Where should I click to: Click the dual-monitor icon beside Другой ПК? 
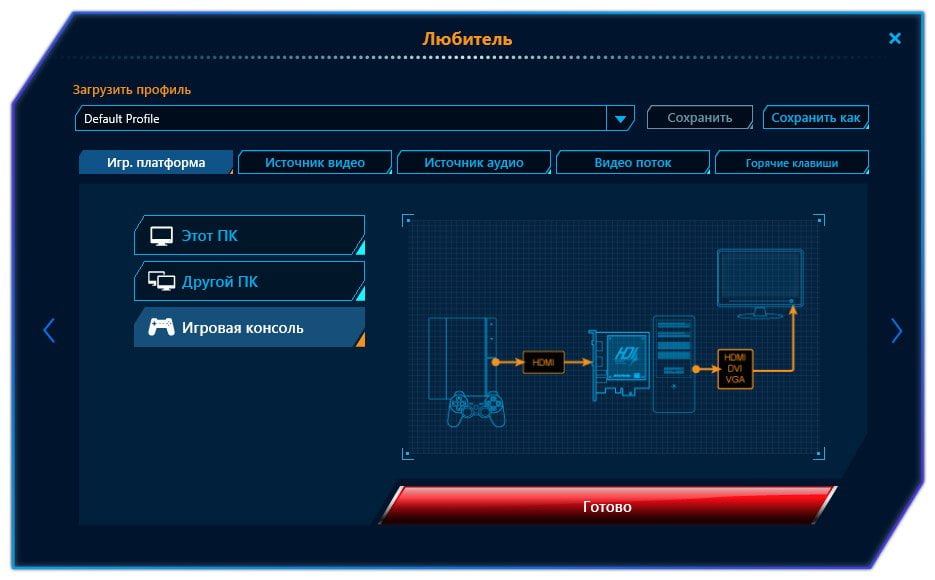(161, 281)
